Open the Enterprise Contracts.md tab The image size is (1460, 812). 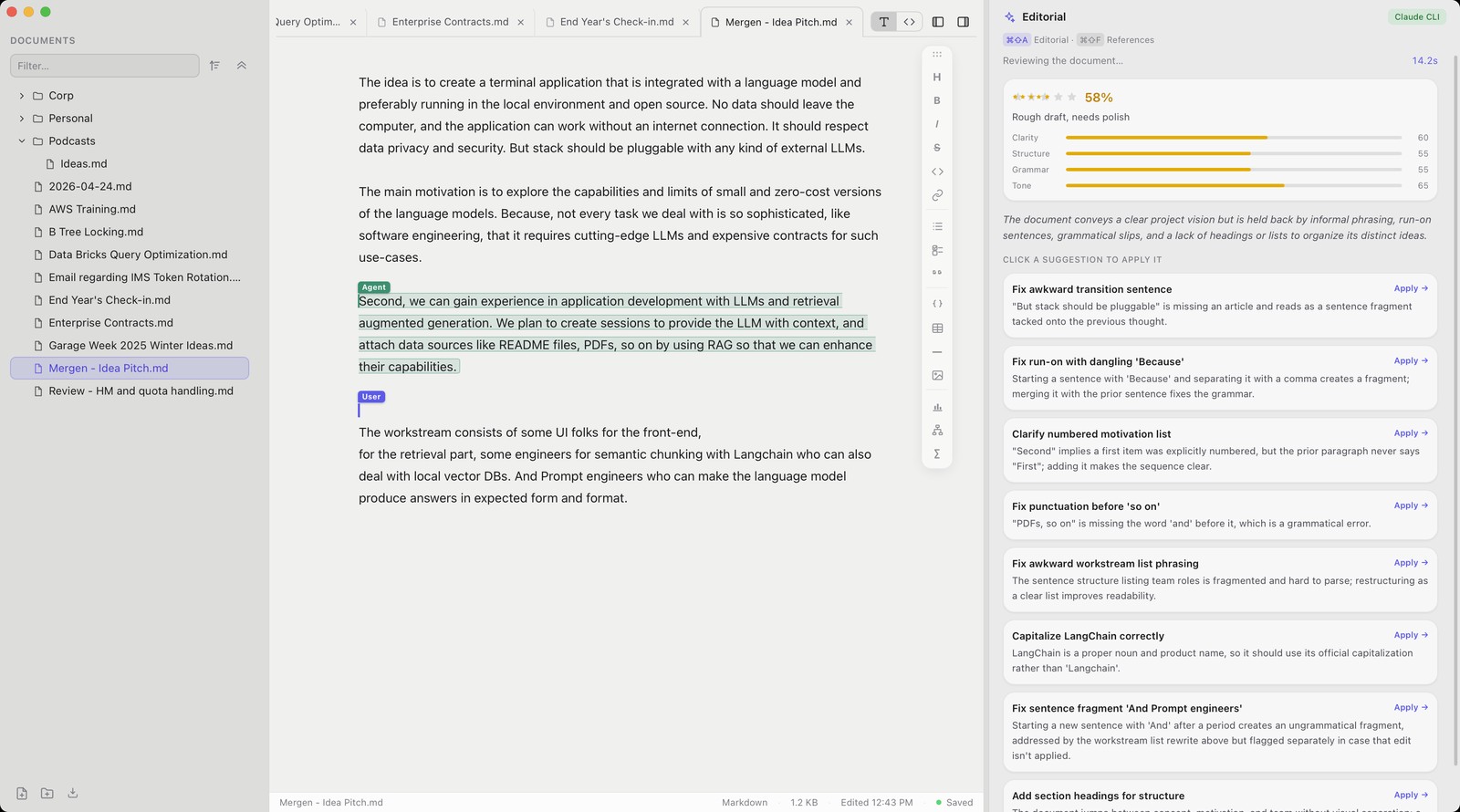[x=450, y=22]
